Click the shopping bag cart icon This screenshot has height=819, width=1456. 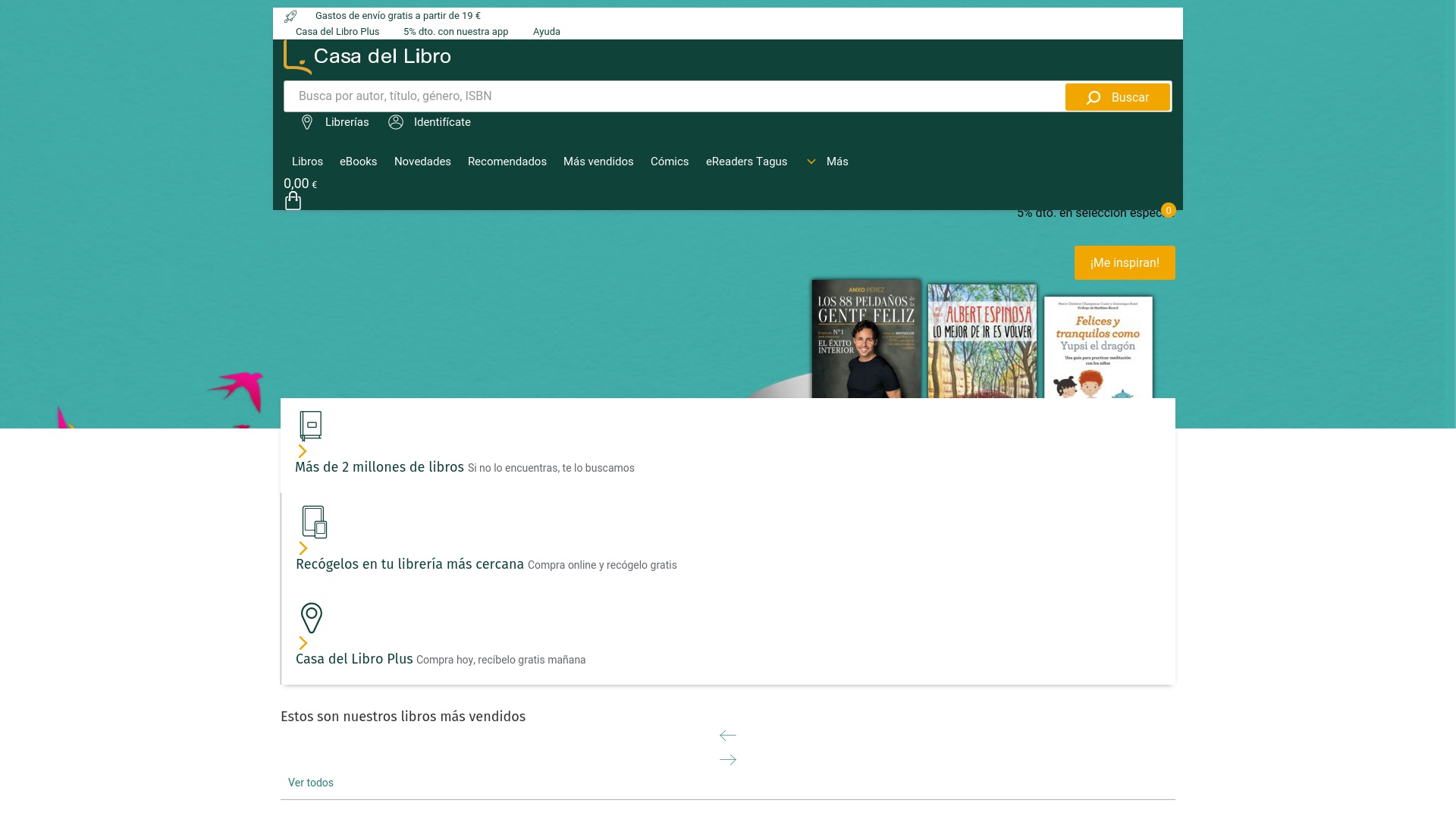pyautogui.click(x=293, y=201)
